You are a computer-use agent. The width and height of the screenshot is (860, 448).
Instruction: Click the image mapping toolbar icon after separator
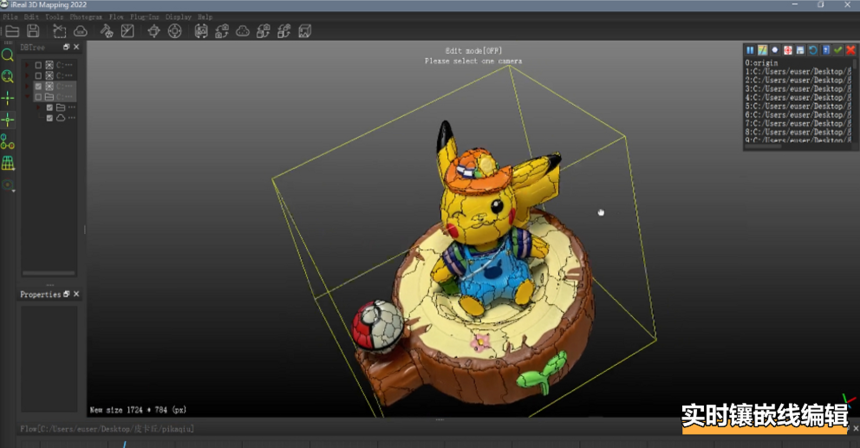click(201, 31)
